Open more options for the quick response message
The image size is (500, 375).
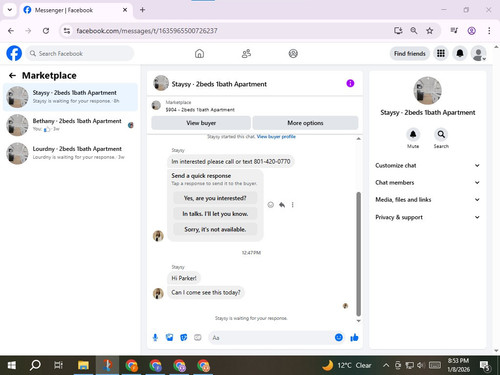[292, 205]
